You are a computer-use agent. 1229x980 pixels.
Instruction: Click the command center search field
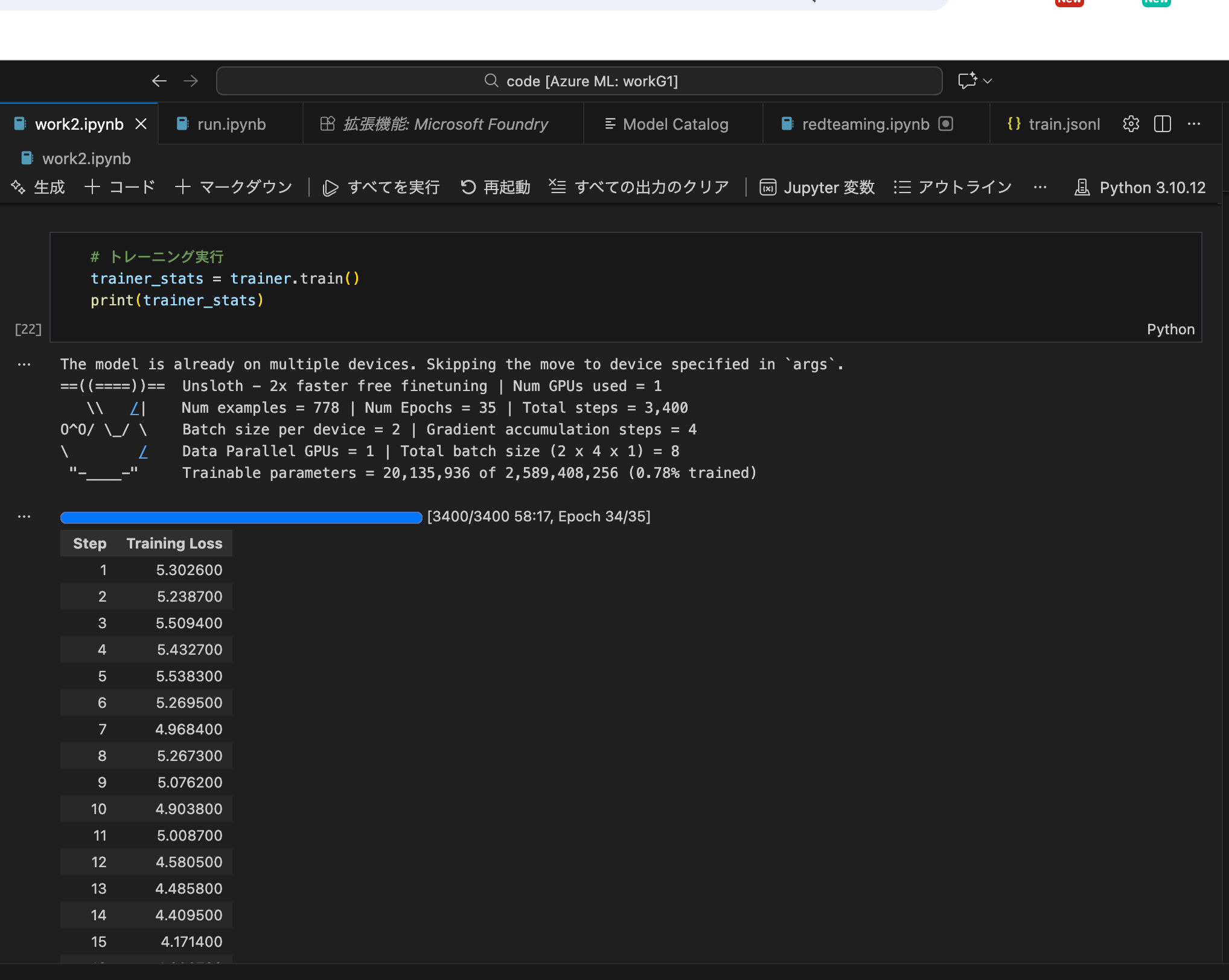tap(579, 81)
